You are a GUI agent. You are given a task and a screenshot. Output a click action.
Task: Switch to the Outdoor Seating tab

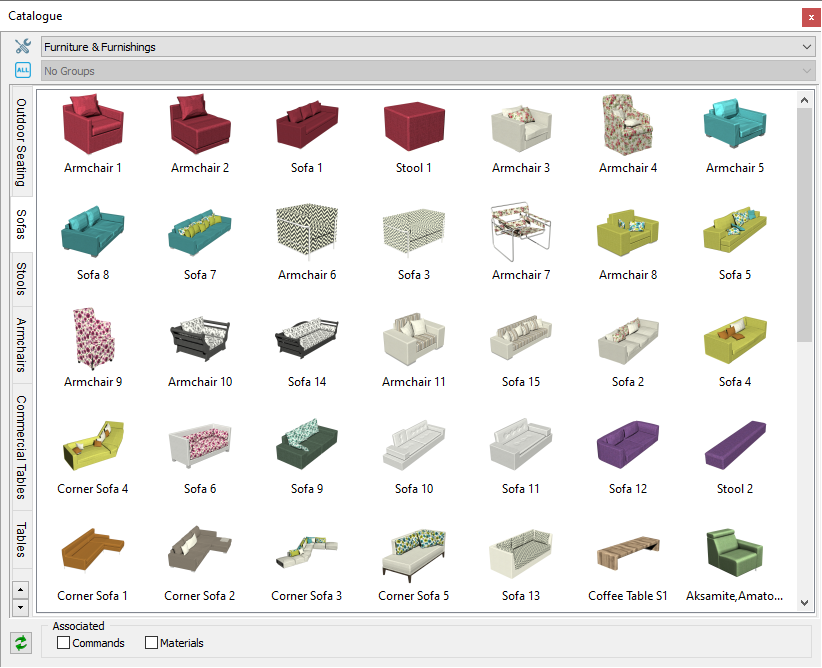click(21, 142)
